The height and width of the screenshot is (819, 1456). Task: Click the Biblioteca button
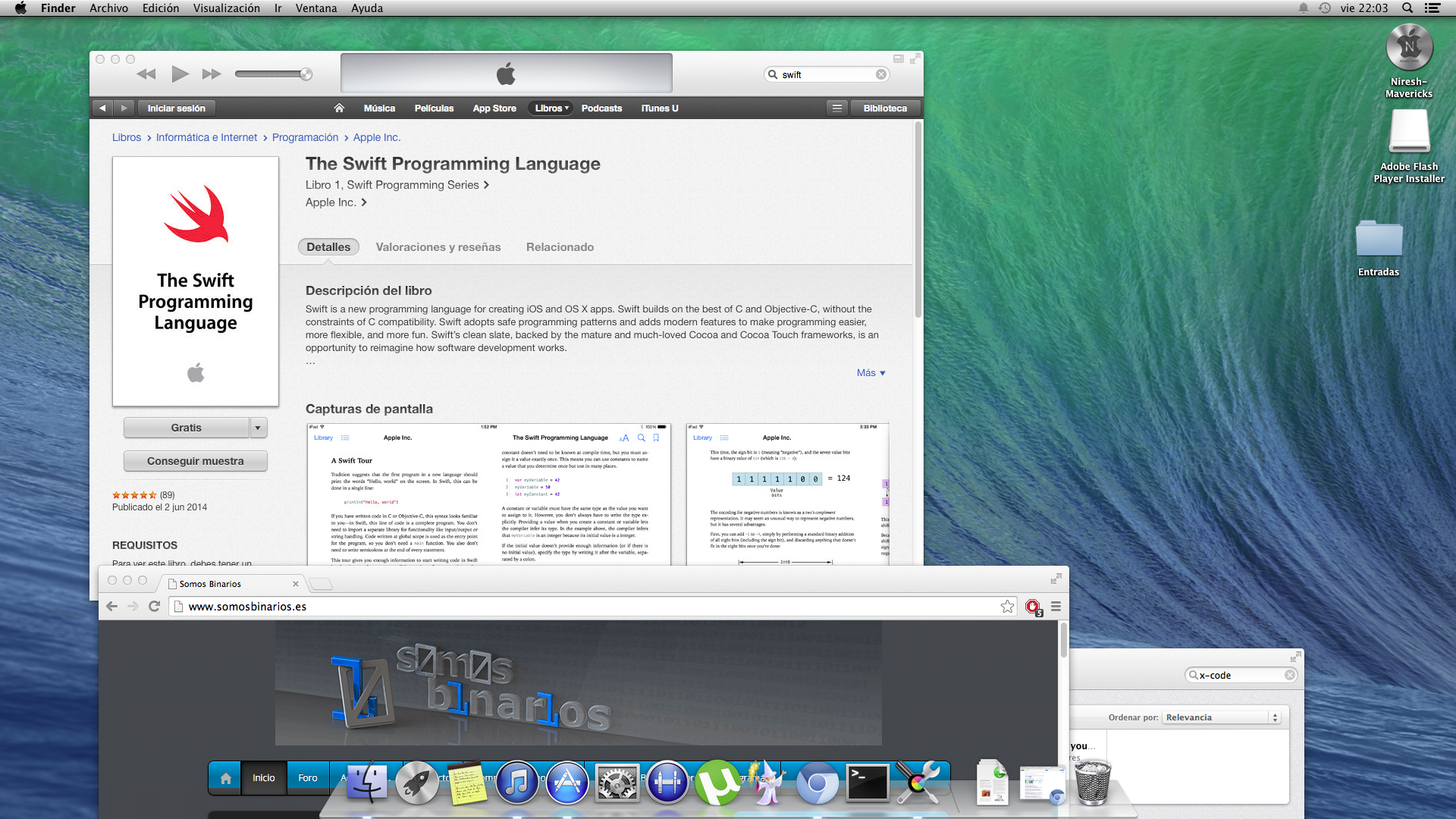[x=885, y=108]
